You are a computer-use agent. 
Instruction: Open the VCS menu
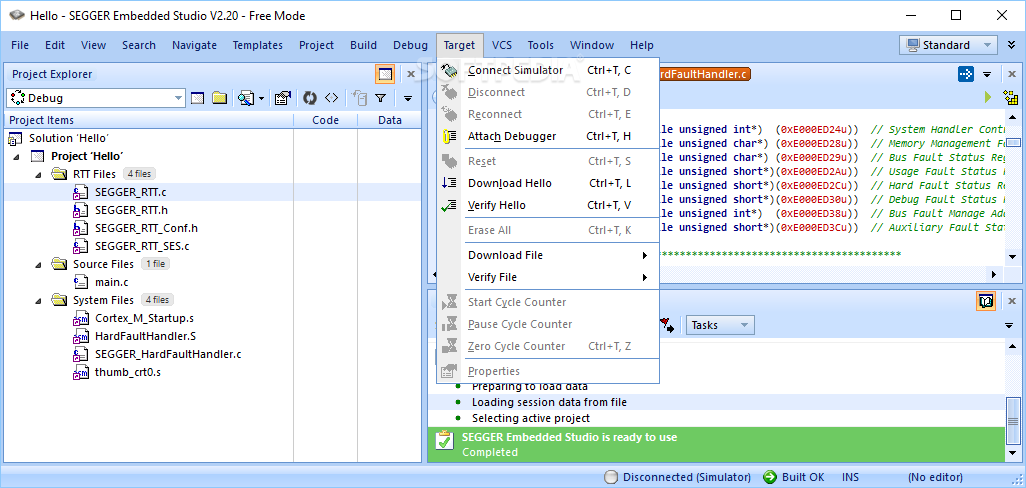click(x=502, y=45)
